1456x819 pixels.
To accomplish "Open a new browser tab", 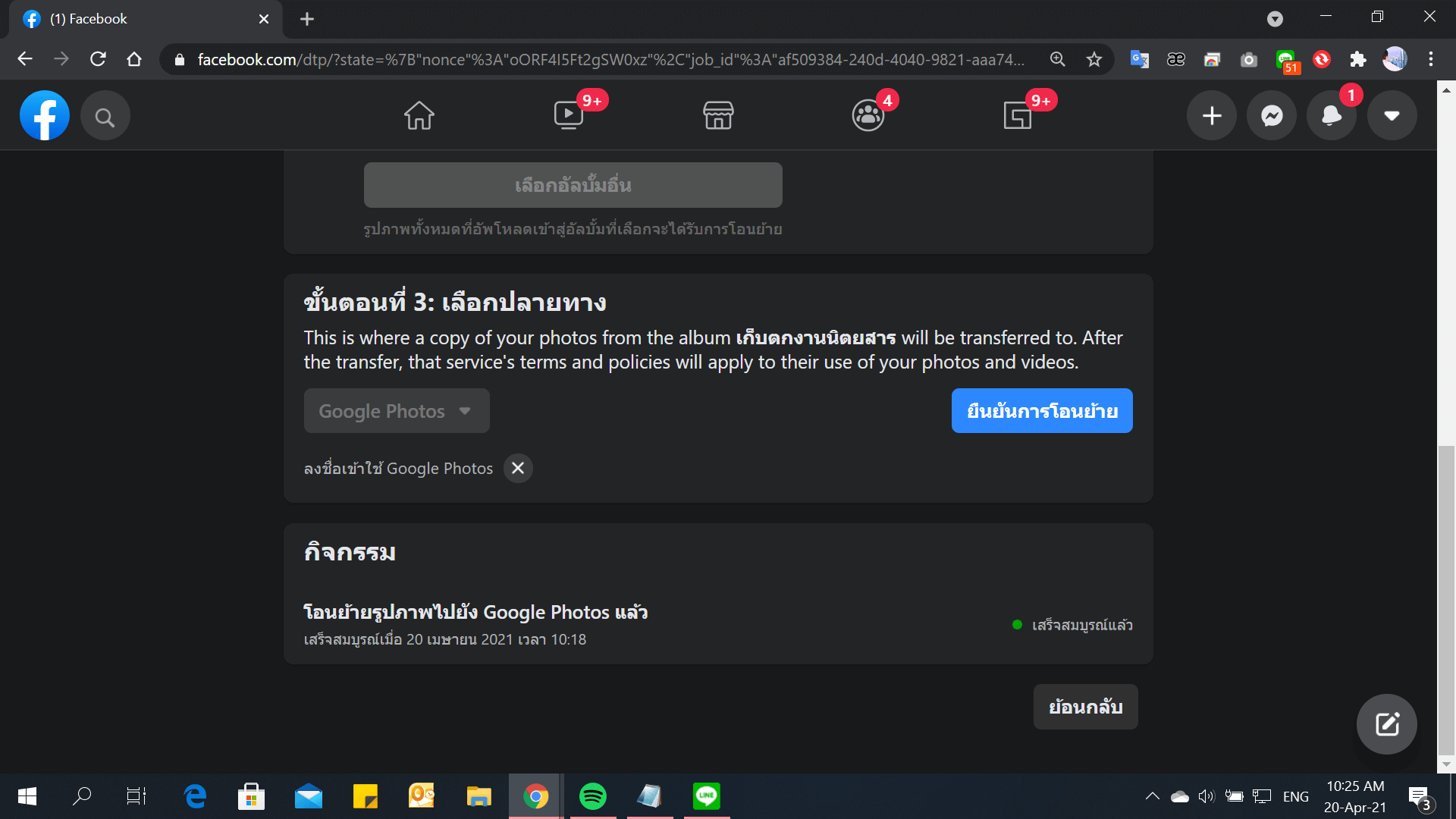I will pos(307,19).
